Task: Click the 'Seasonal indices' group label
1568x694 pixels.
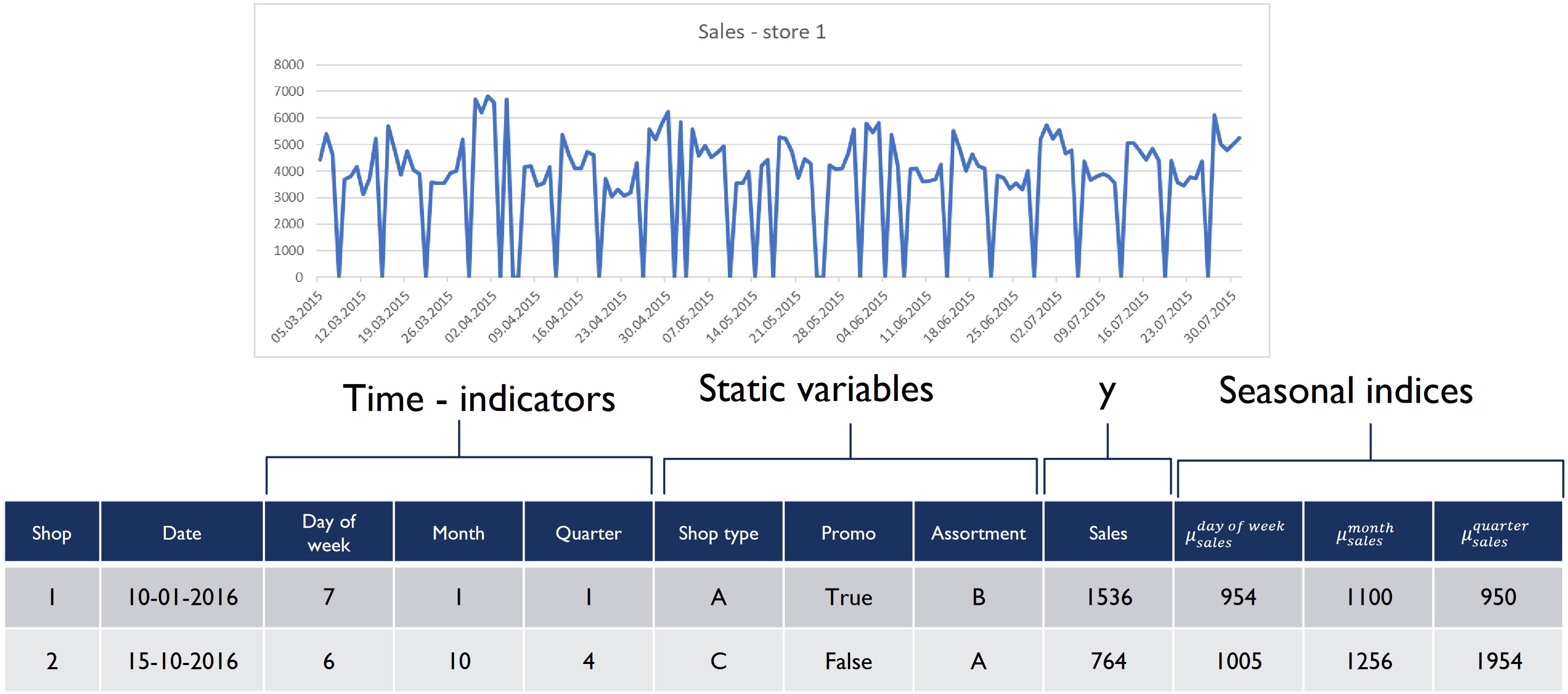Action: [1345, 391]
